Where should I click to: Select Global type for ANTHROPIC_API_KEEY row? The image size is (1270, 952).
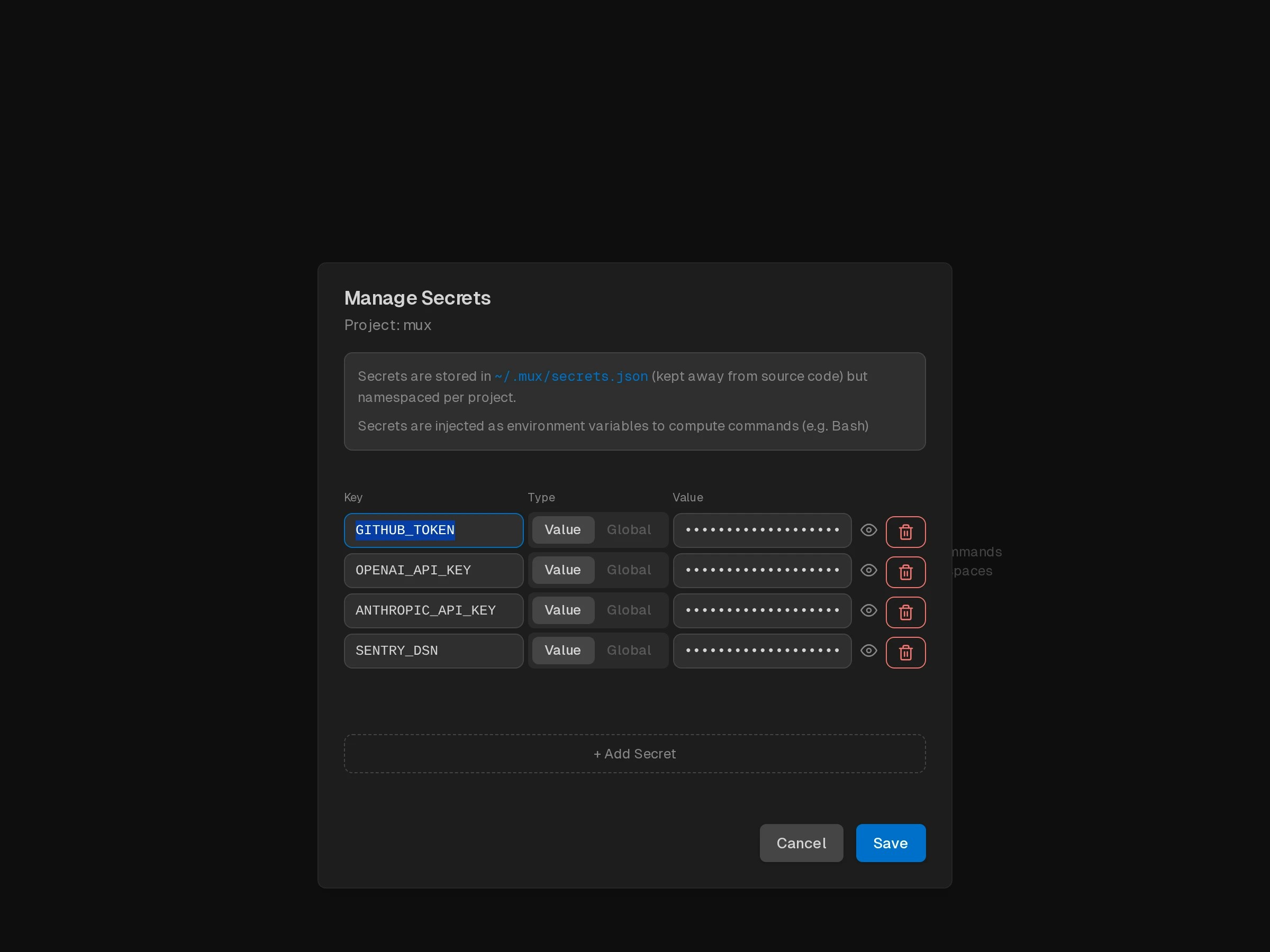click(629, 610)
